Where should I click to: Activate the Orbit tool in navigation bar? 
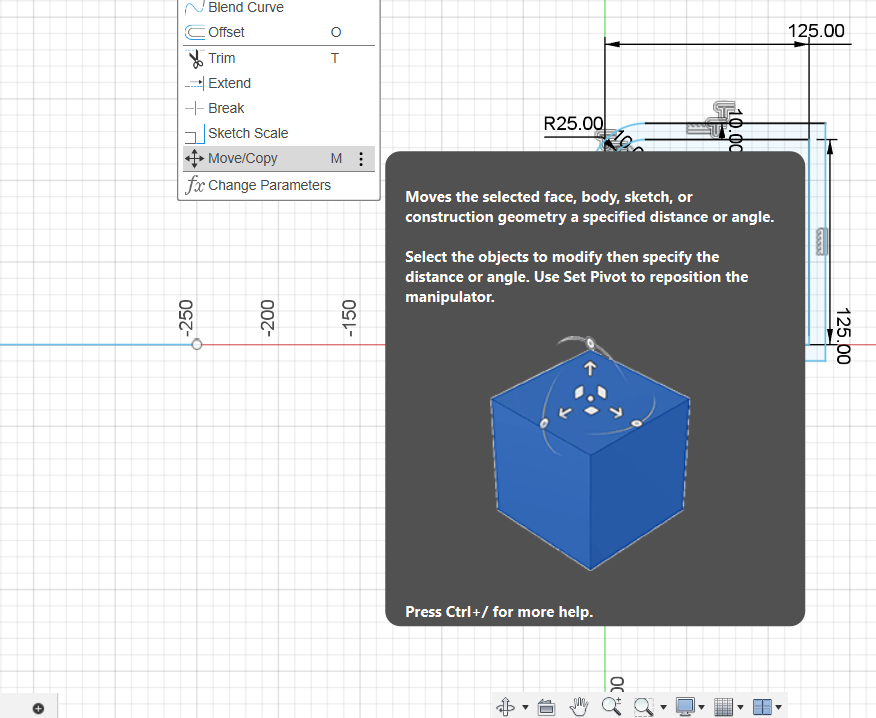(506, 706)
